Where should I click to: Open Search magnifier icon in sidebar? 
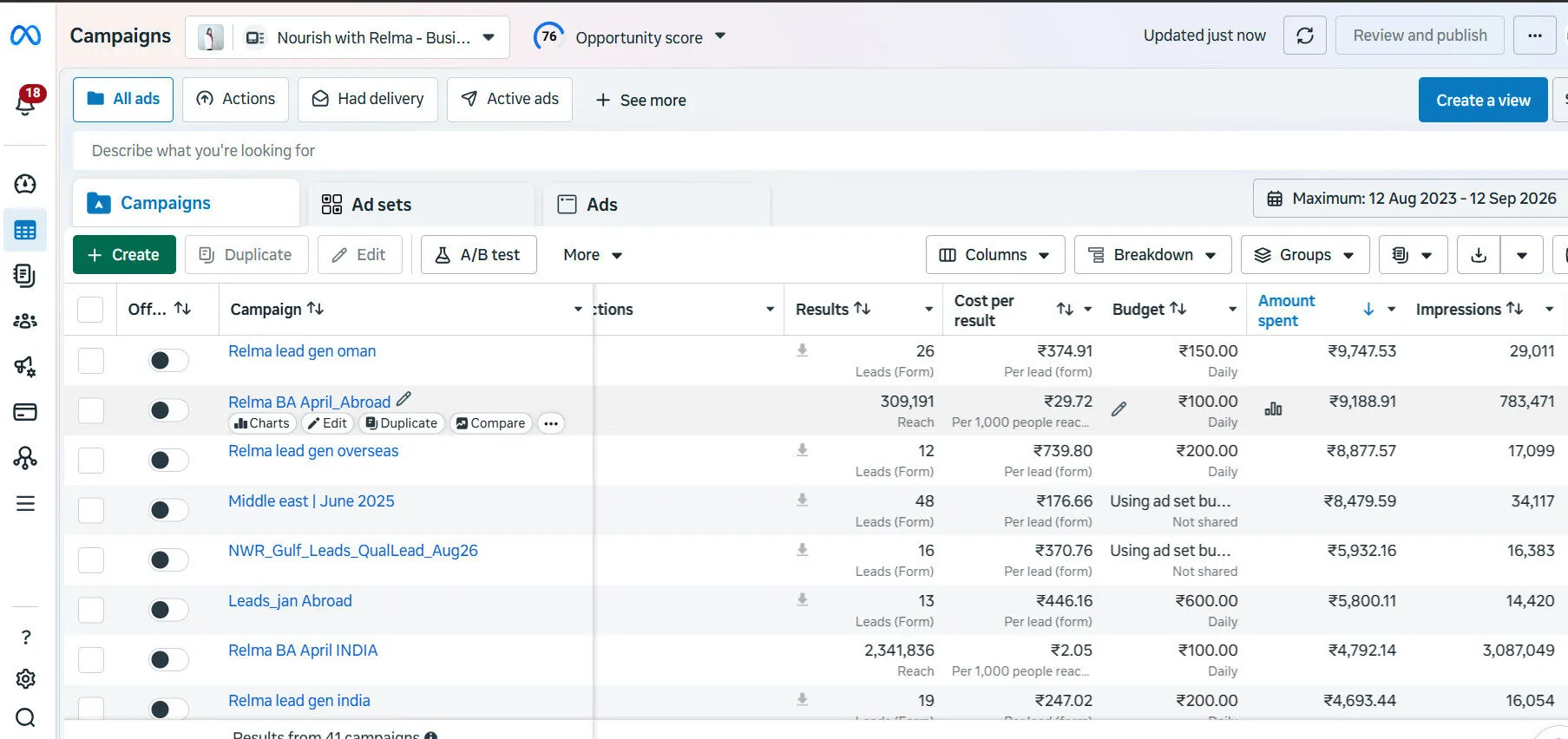coord(26,717)
